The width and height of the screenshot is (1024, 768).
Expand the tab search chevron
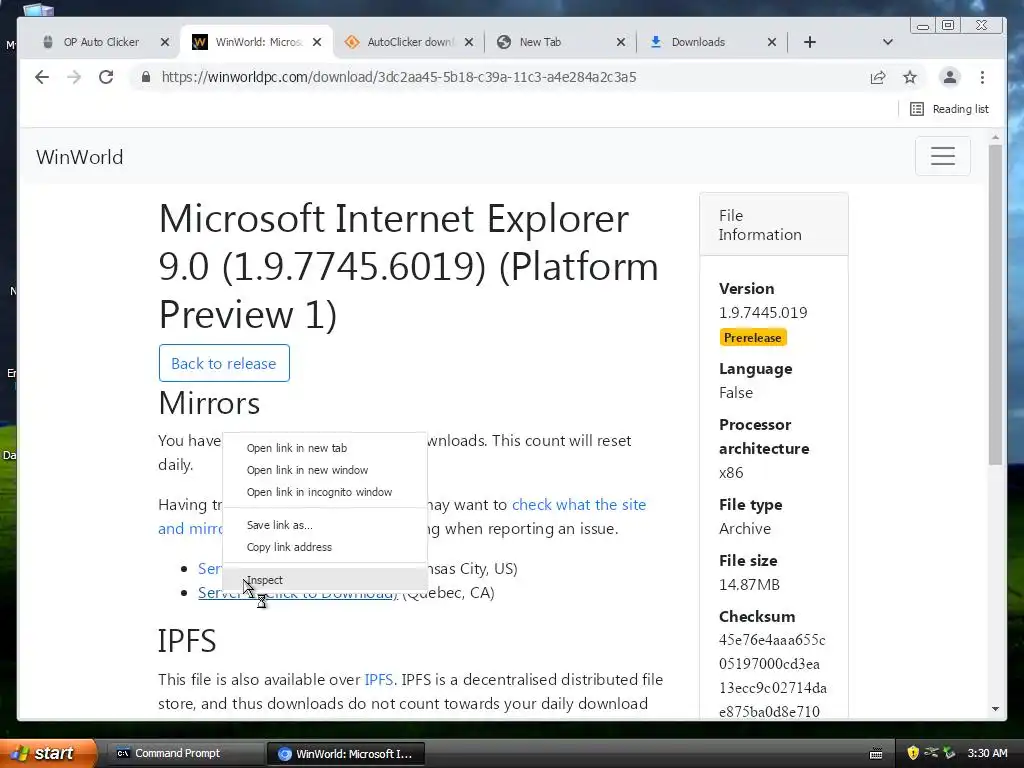888,42
